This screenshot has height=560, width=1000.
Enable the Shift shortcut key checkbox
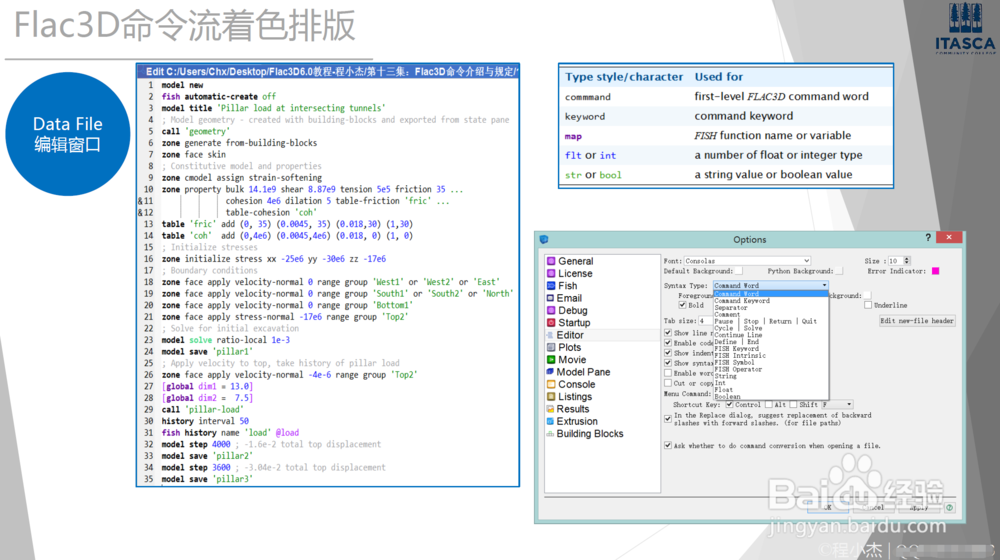[793, 404]
